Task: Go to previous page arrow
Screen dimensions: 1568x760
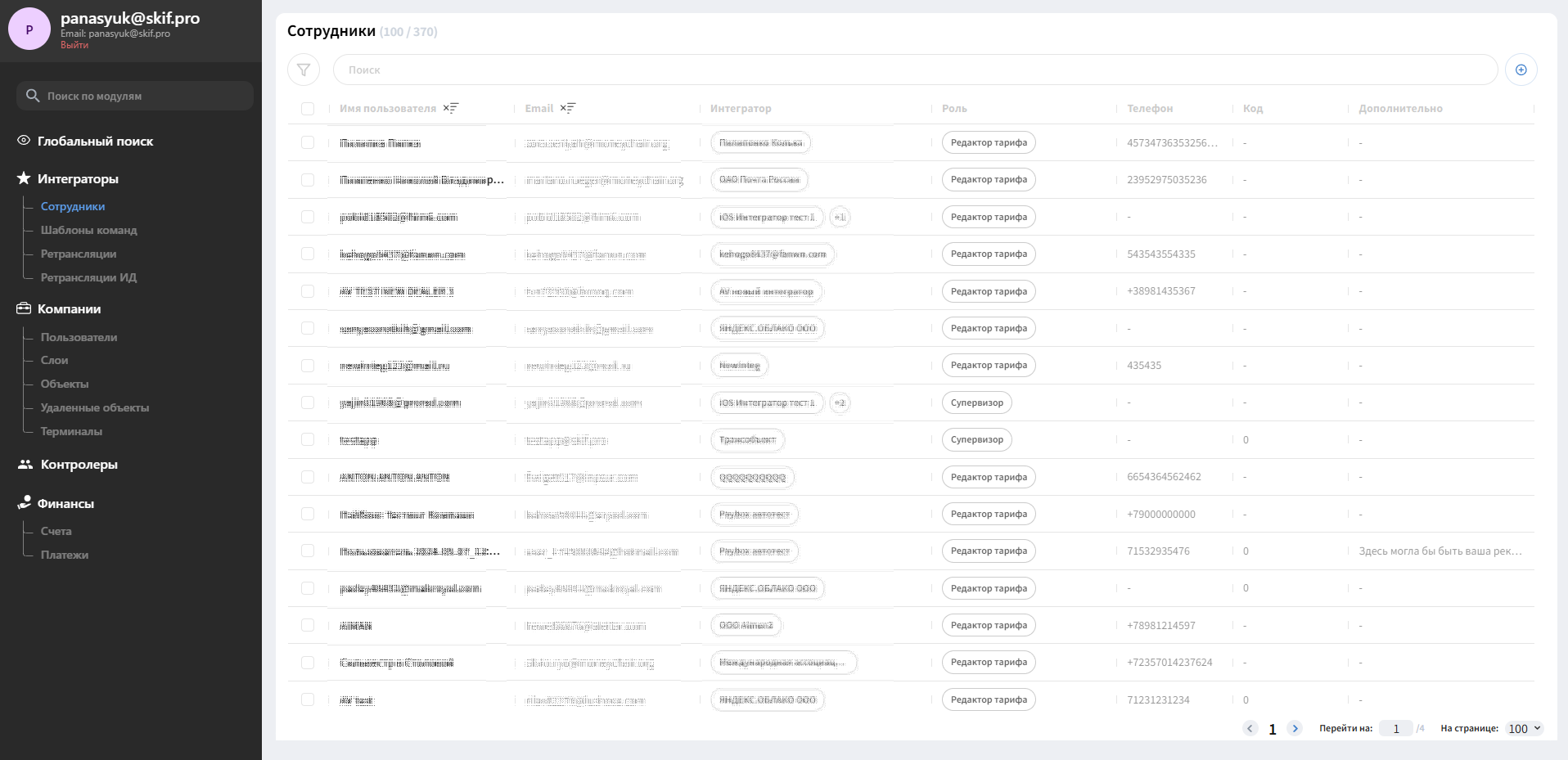Action: coord(1250,728)
